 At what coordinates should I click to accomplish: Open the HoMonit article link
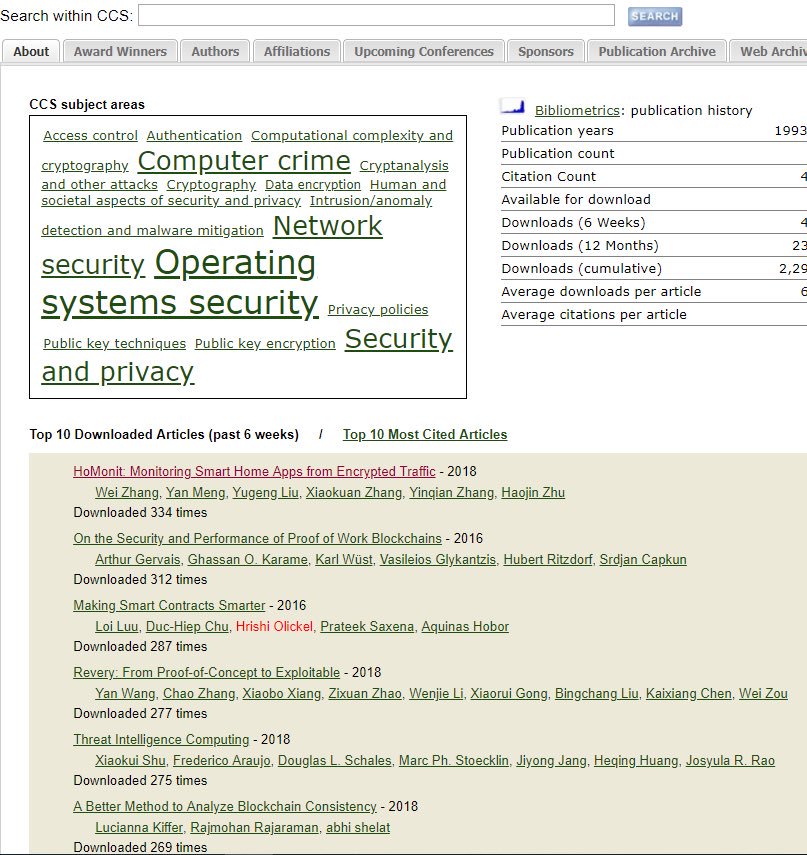pyautogui.click(x=254, y=471)
